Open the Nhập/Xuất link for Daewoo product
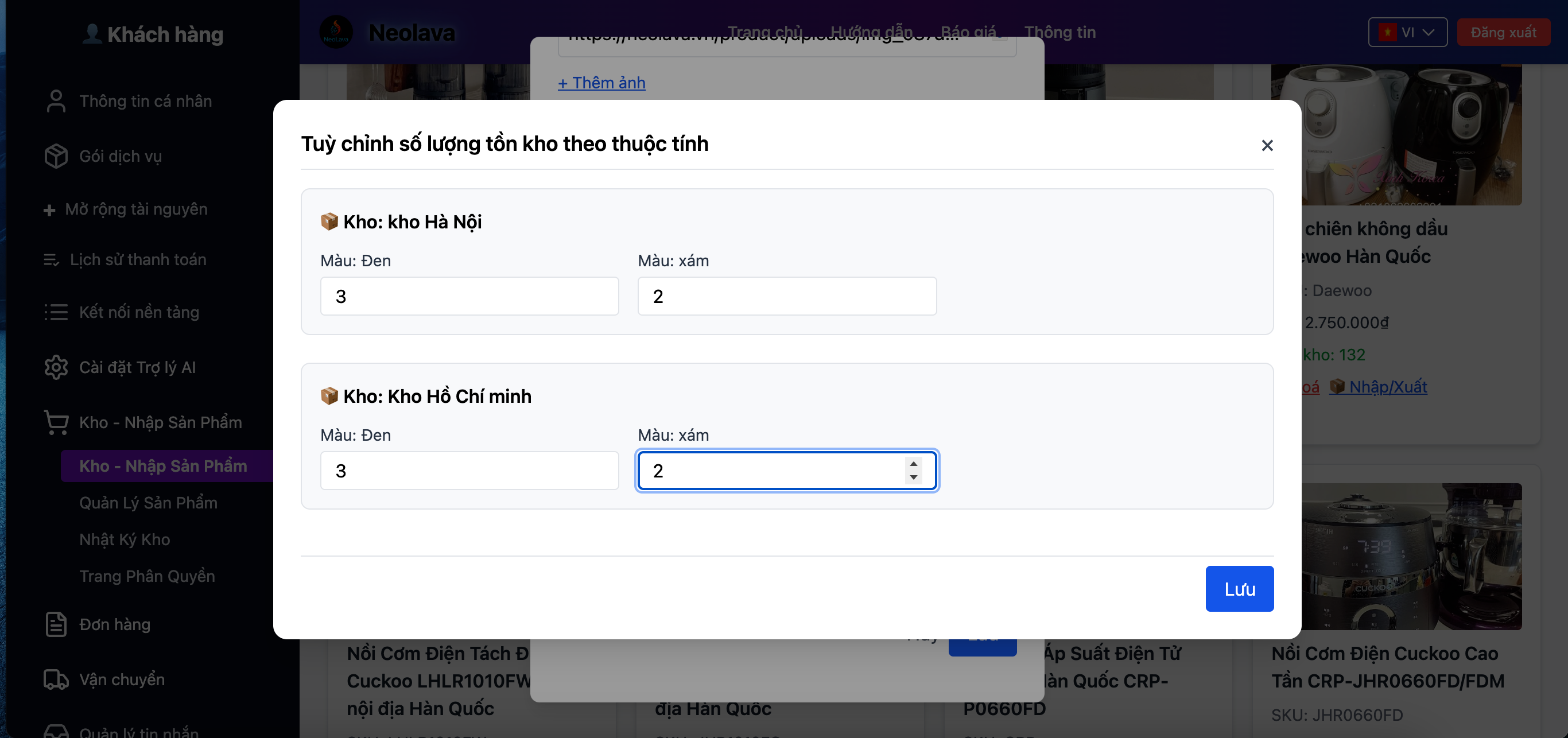 (1387, 387)
